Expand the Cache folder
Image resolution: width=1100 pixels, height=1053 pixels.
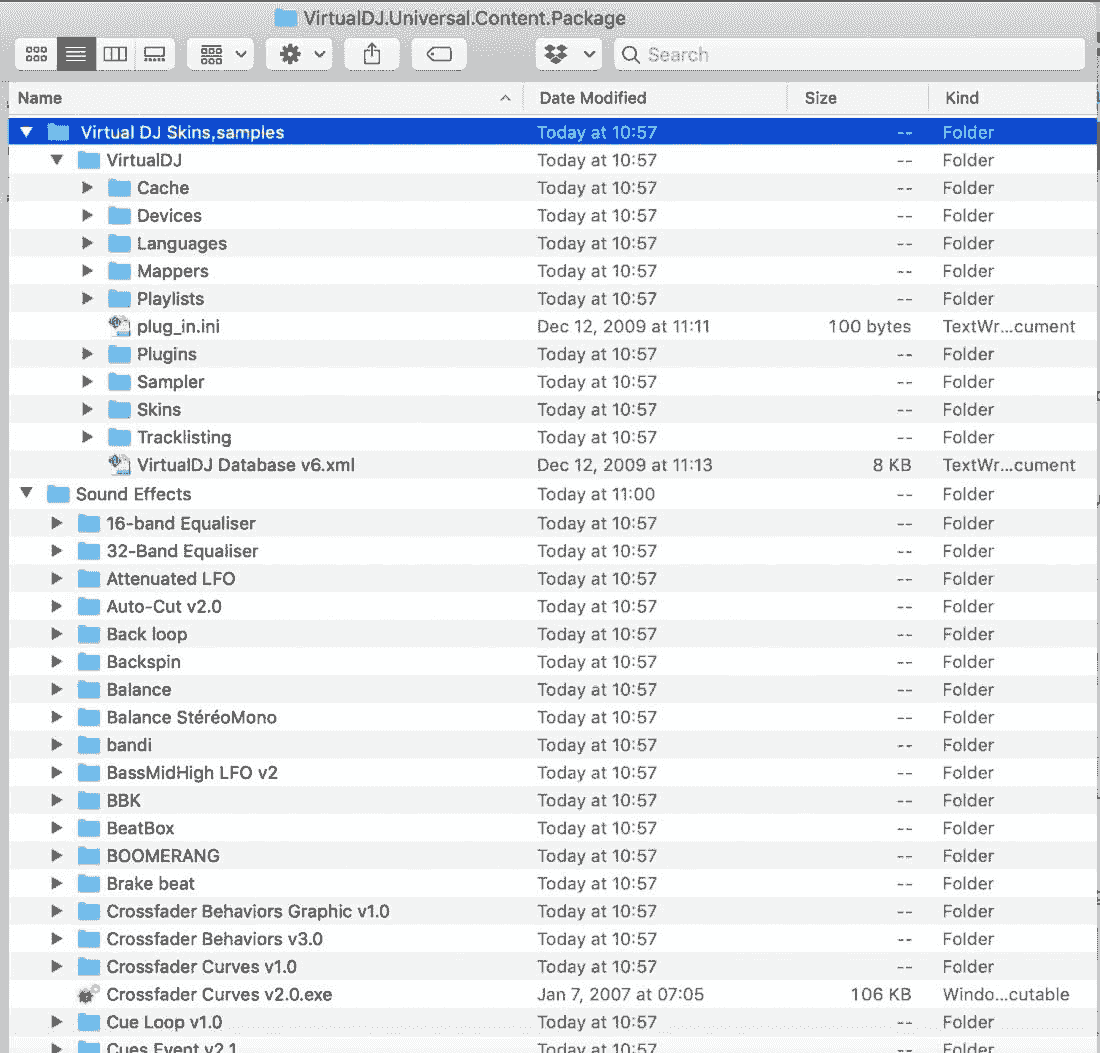tap(87, 187)
